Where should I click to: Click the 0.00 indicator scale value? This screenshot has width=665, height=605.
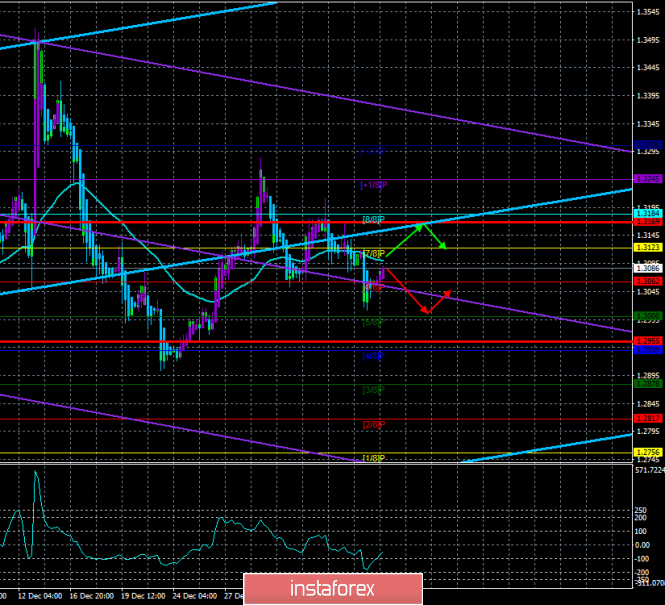[x=643, y=545]
